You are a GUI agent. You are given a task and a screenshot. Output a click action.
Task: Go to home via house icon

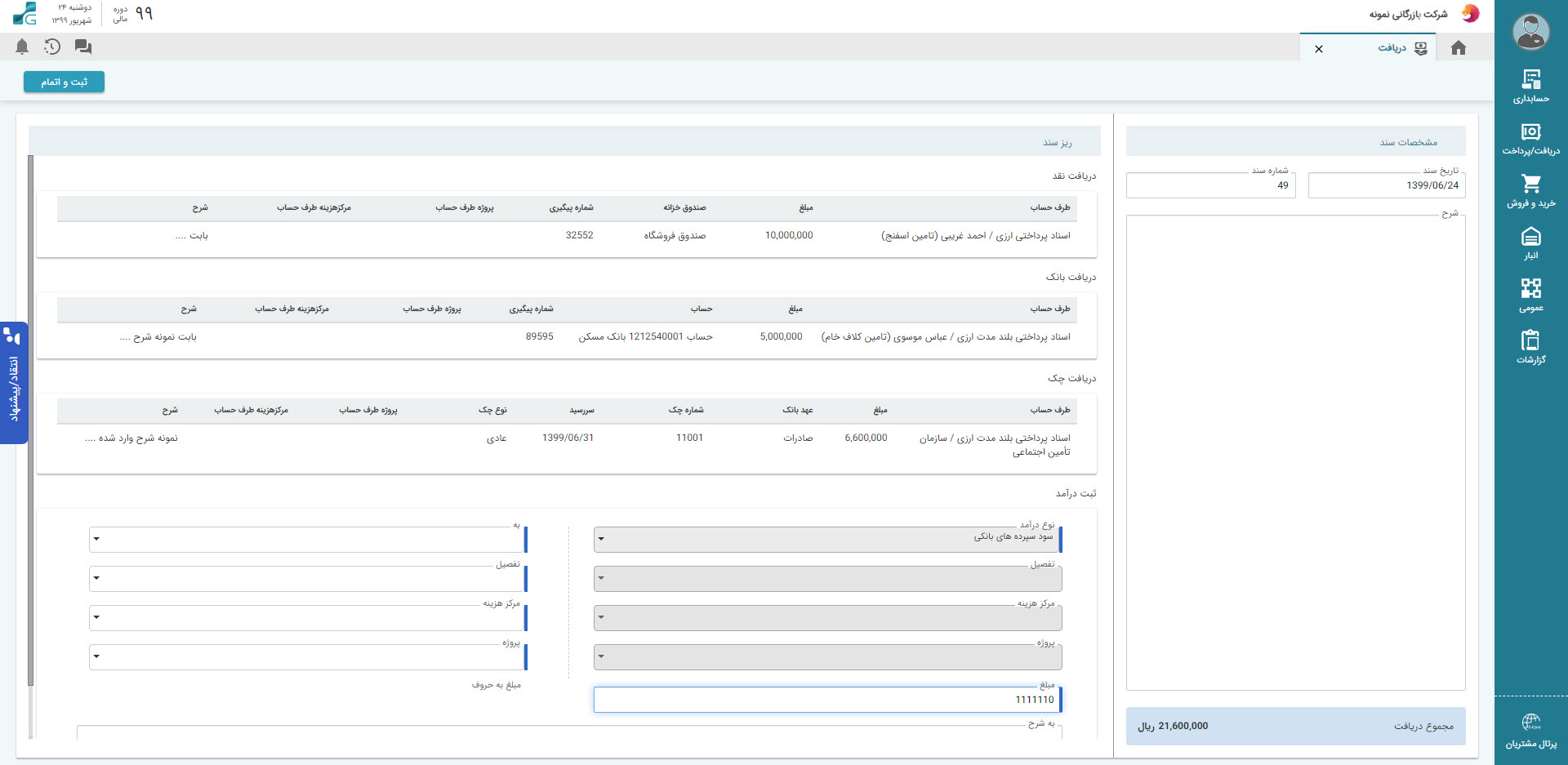point(1459,48)
